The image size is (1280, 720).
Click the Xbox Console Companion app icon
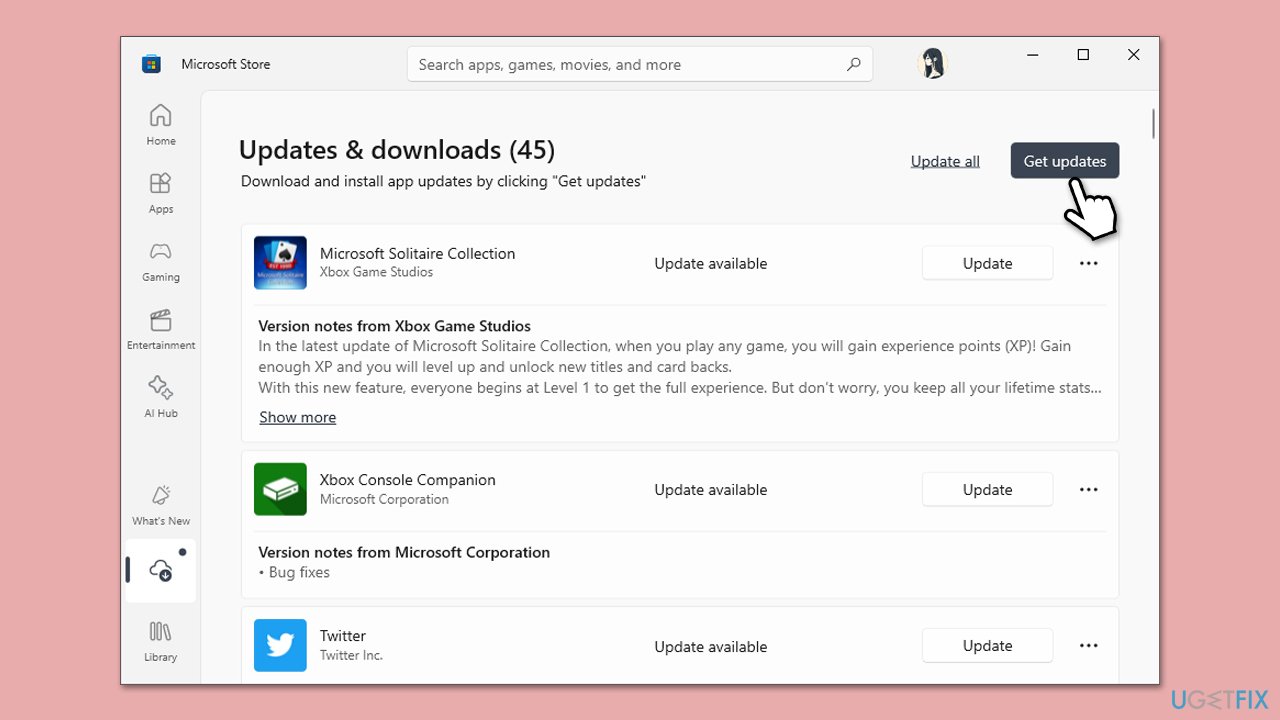point(280,489)
